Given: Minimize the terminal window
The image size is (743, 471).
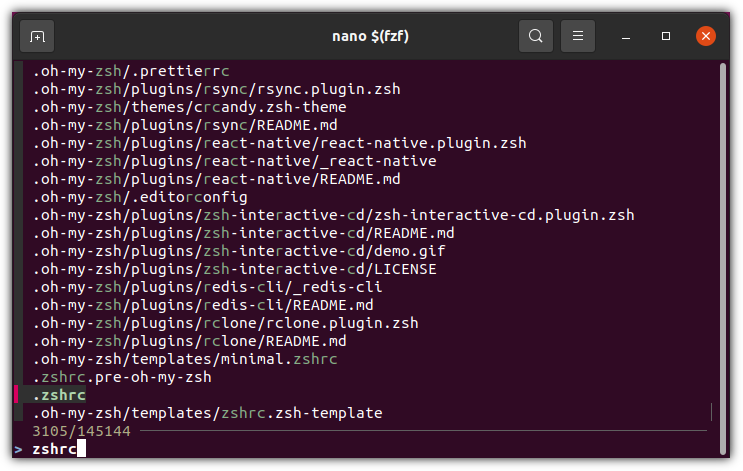Looking at the screenshot, I should coord(626,36).
